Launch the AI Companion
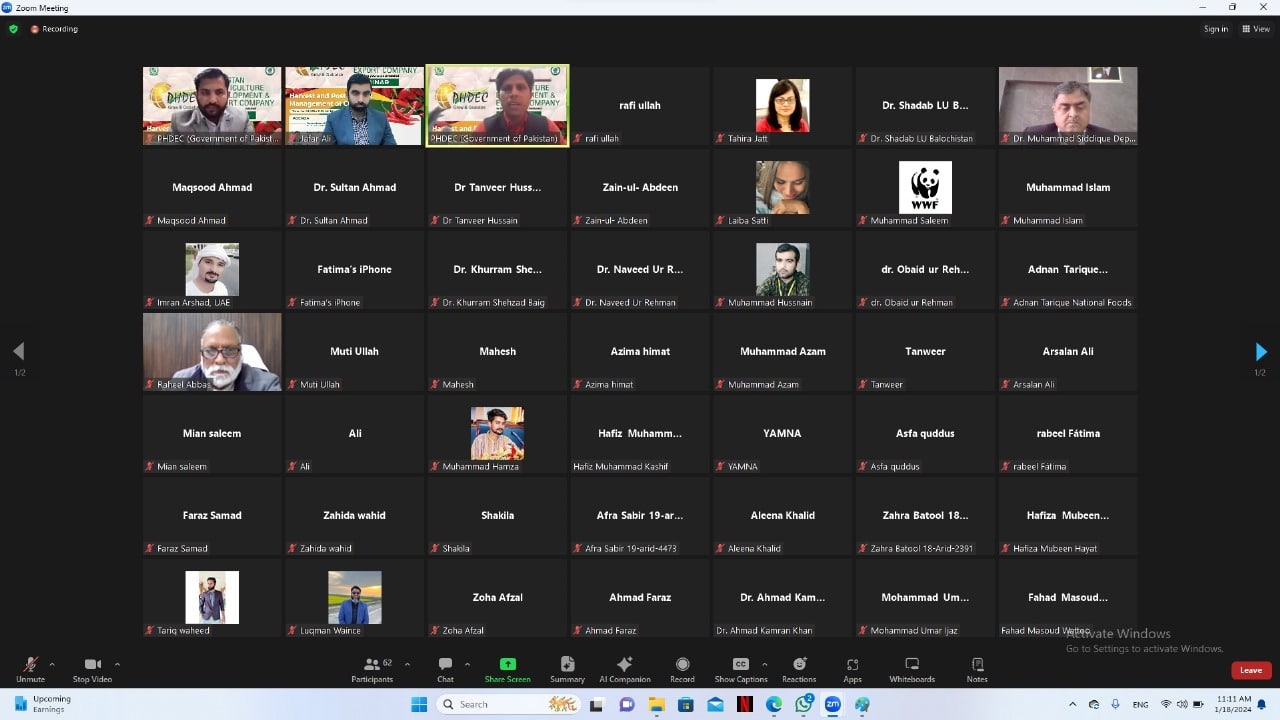This screenshot has width=1280, height=720. [624, 668]
